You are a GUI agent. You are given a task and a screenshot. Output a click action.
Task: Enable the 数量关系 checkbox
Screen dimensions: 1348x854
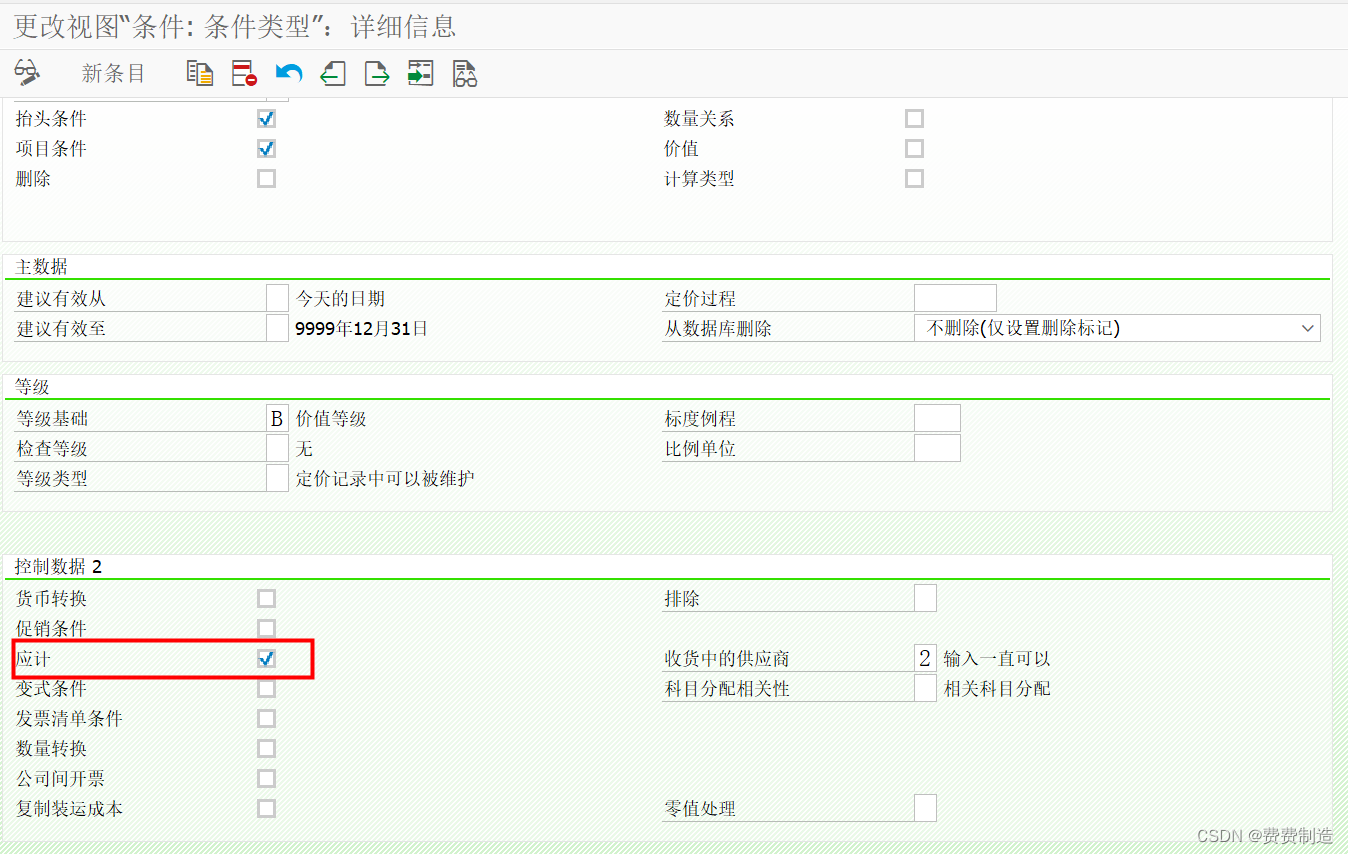tap(914, 119)
